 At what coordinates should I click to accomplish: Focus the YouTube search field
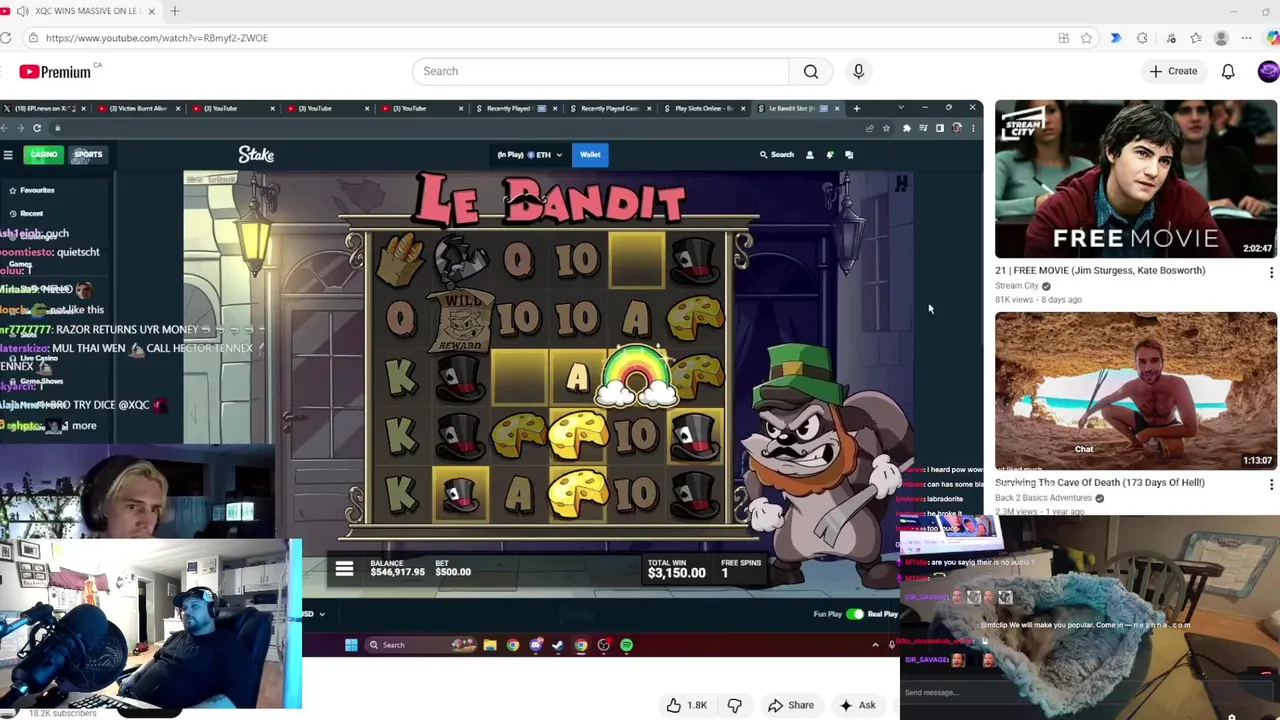[x=600, y=71]
